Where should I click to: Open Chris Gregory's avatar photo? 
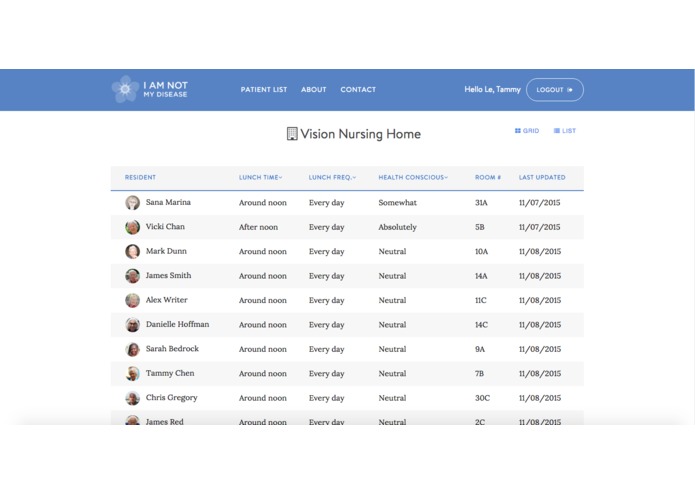click(x=133, y=398)
